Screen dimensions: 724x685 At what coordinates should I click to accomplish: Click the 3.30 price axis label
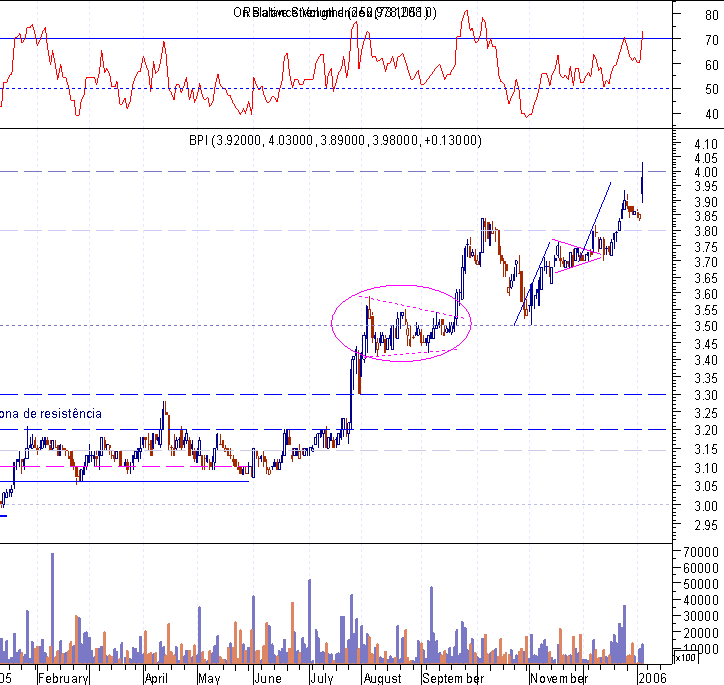[x=706, y=396]
